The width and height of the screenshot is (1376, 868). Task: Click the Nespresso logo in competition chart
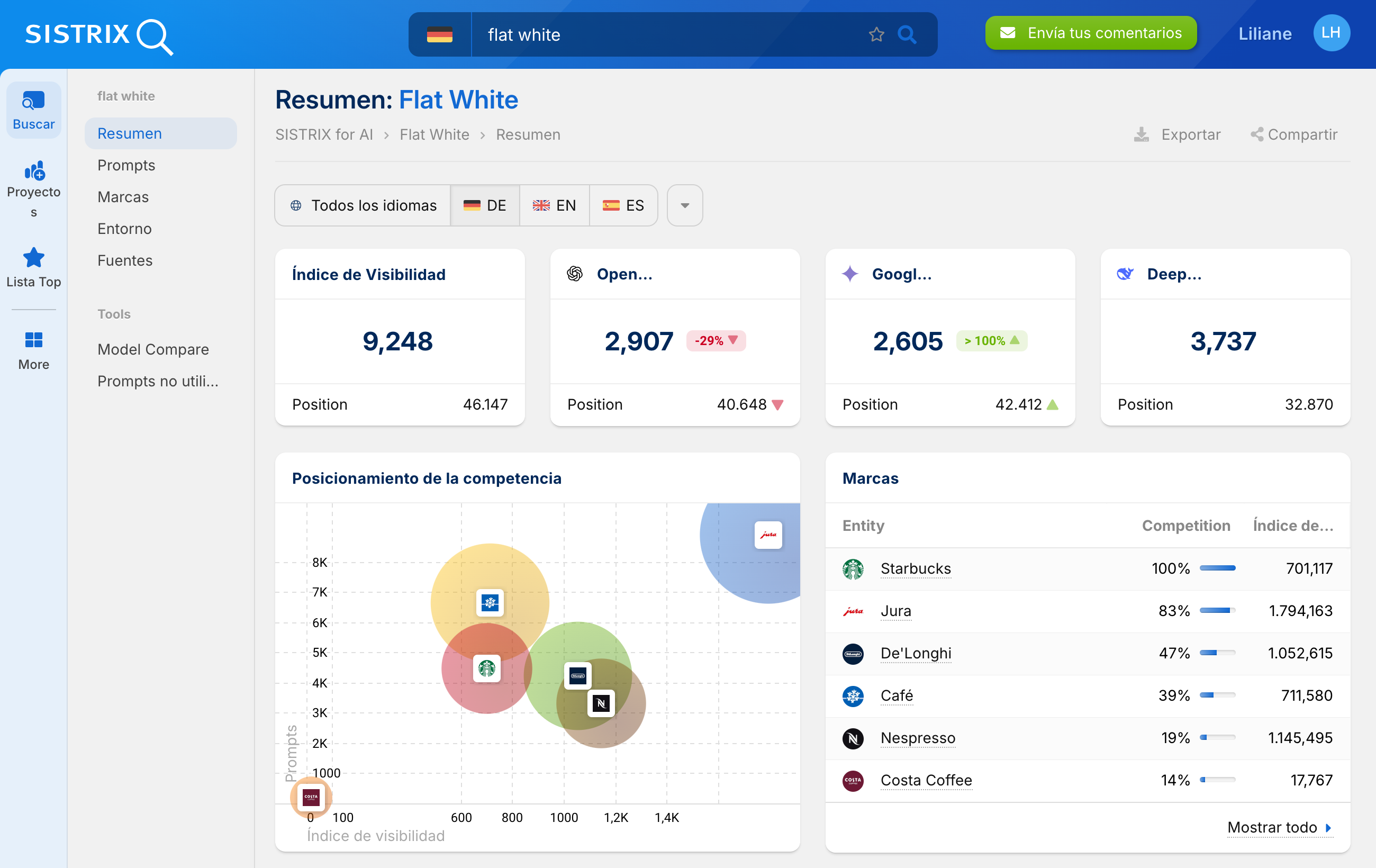601,703
